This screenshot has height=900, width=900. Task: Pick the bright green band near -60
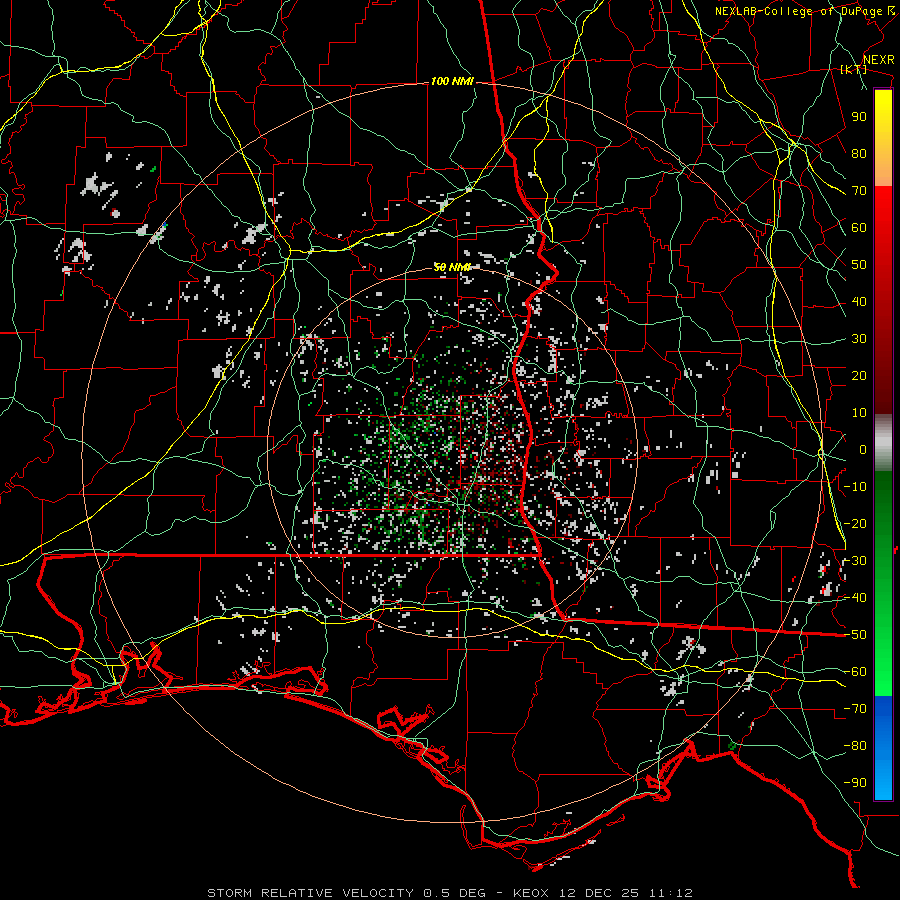pos(883,672)
